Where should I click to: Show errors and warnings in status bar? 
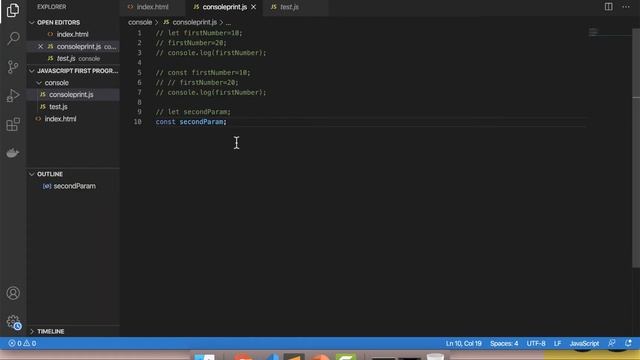[22, 343]
